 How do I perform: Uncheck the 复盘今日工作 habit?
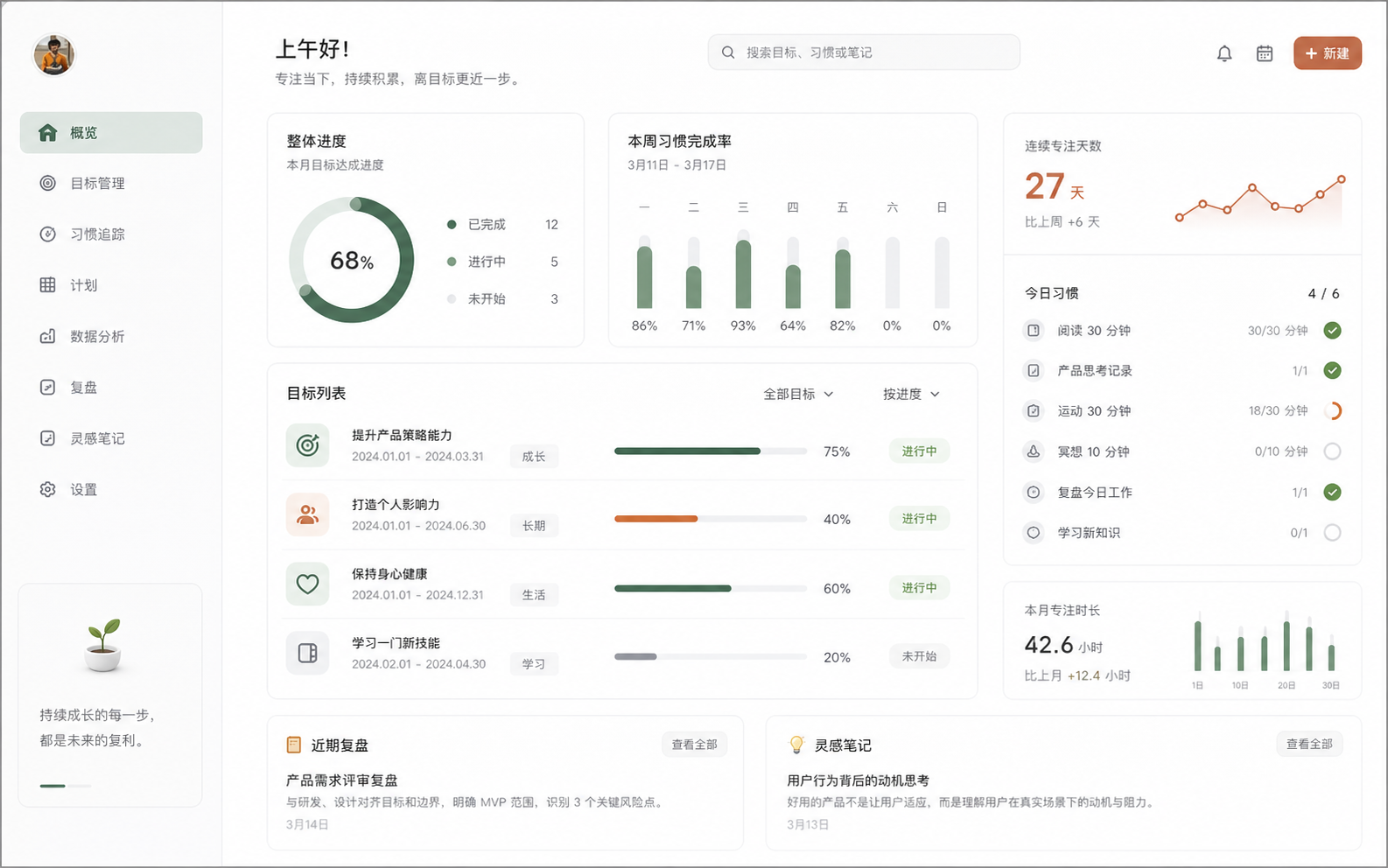[1332, 492]
